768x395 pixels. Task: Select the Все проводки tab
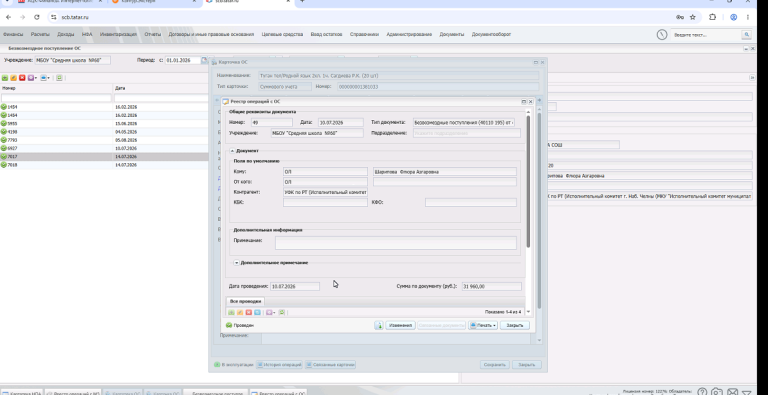point(245,301)
